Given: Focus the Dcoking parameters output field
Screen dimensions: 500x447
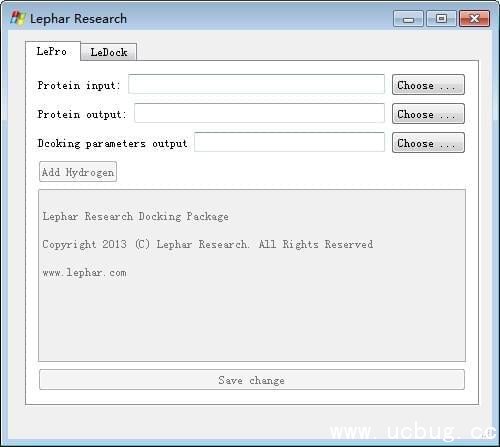Looking at the screenshot, I should point(289,142).
